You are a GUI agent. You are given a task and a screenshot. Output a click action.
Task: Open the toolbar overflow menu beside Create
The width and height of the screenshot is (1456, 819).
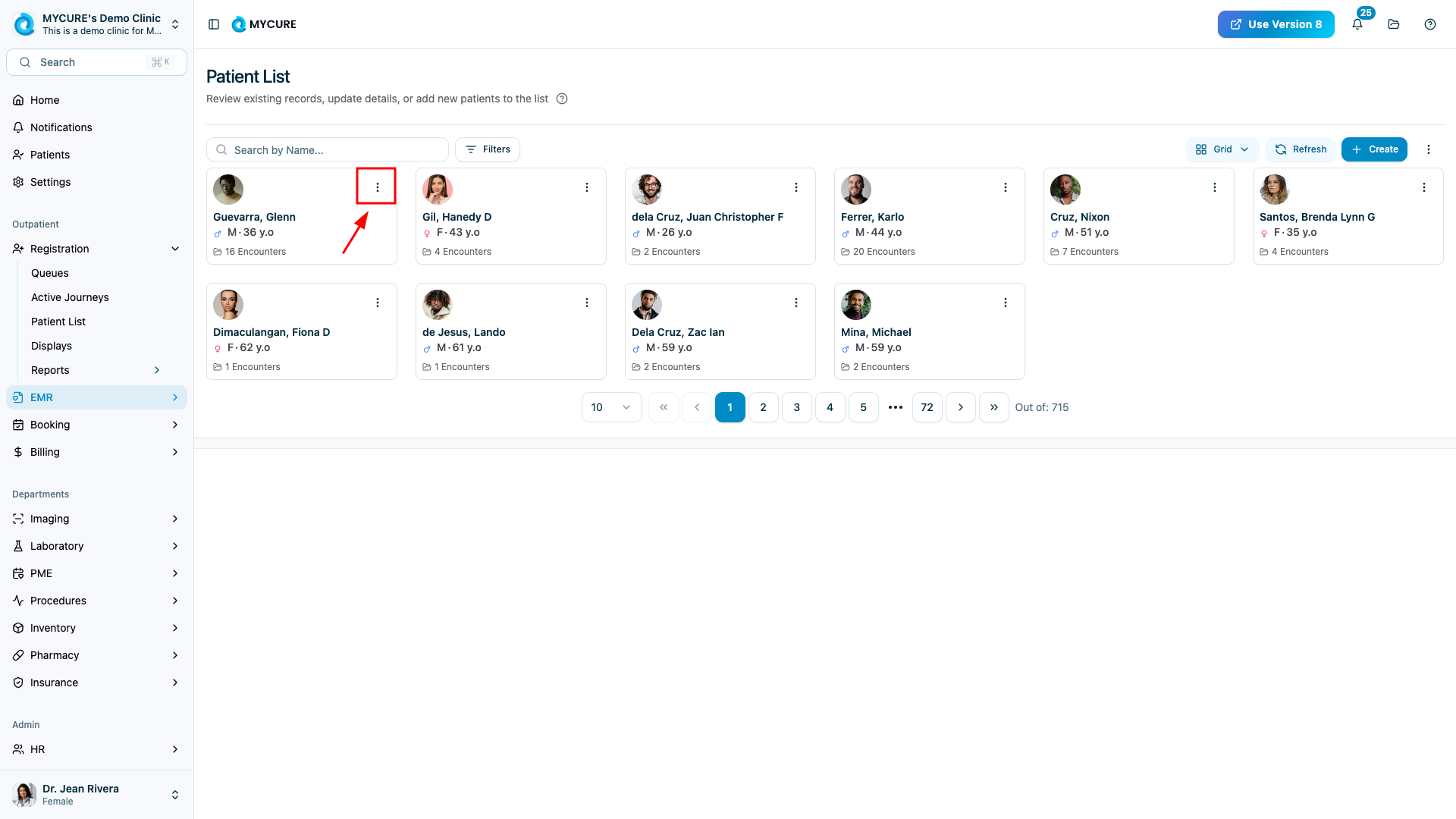point(1429,149)
